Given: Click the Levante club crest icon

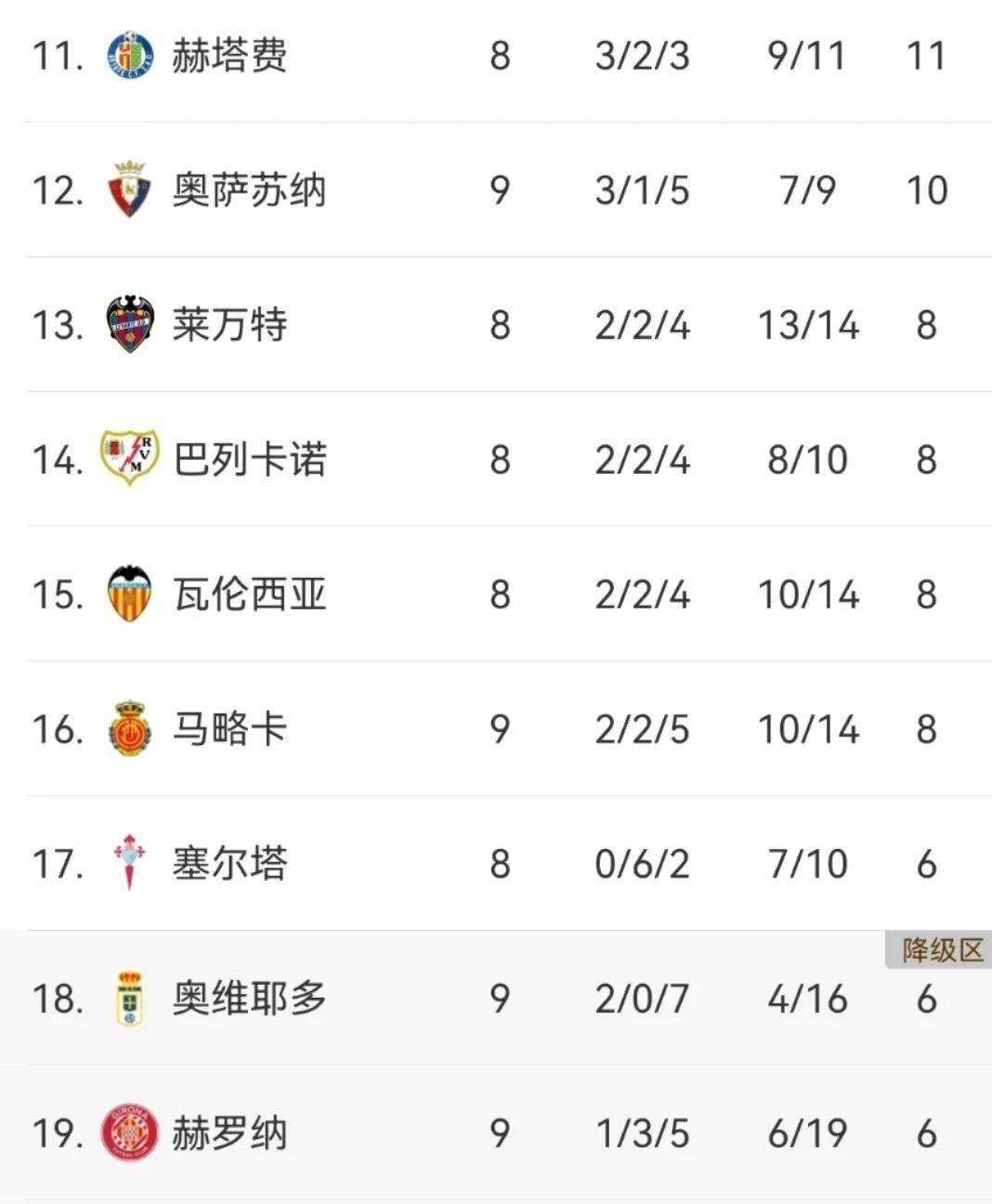Looking at the screenshot, I should (130, 324).
